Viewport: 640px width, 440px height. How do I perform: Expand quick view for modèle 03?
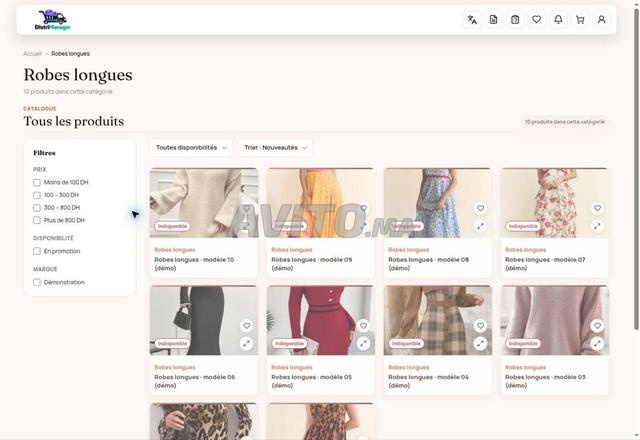click(597, 343)
